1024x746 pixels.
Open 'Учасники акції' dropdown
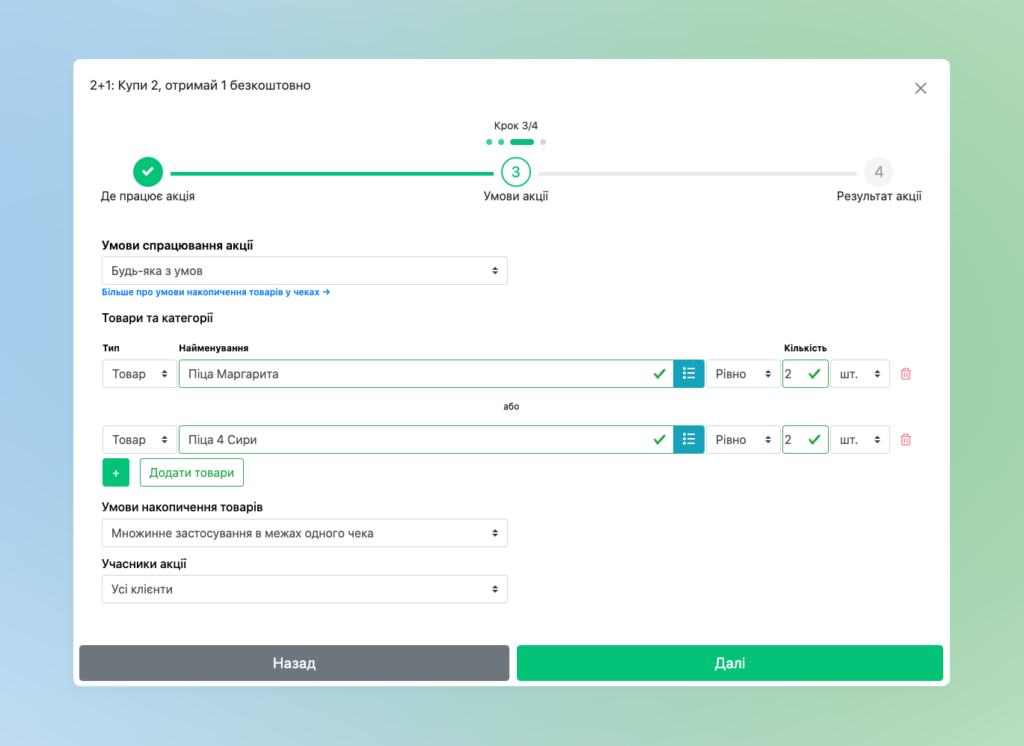click(x=304, y=589)
